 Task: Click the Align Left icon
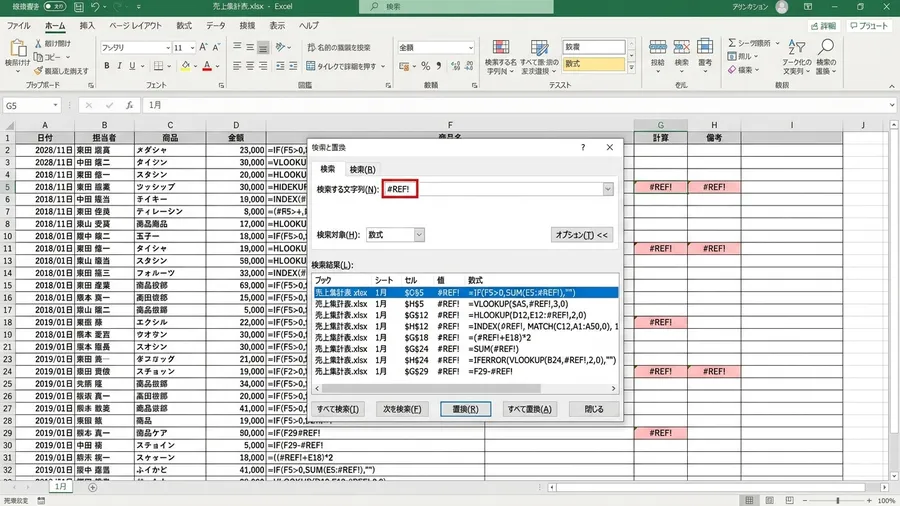coord(237,67)
